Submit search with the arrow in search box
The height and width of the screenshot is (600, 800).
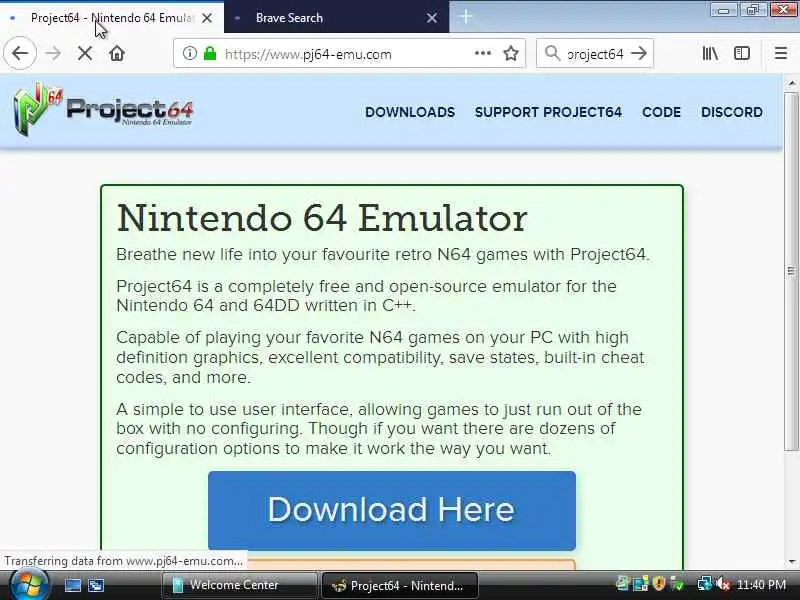tap(639, 53)
